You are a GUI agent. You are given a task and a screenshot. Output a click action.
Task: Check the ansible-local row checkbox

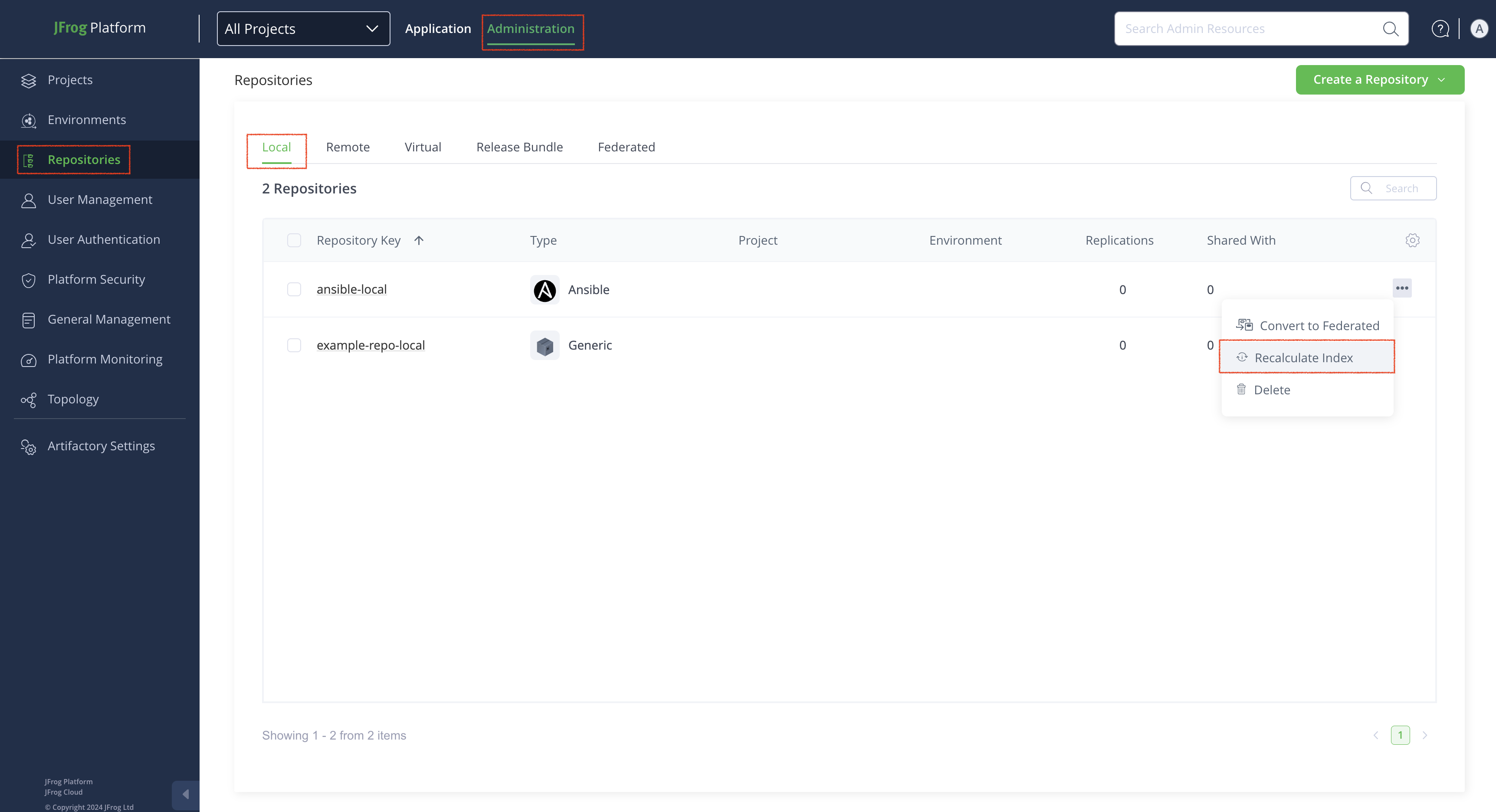point(294,289)
